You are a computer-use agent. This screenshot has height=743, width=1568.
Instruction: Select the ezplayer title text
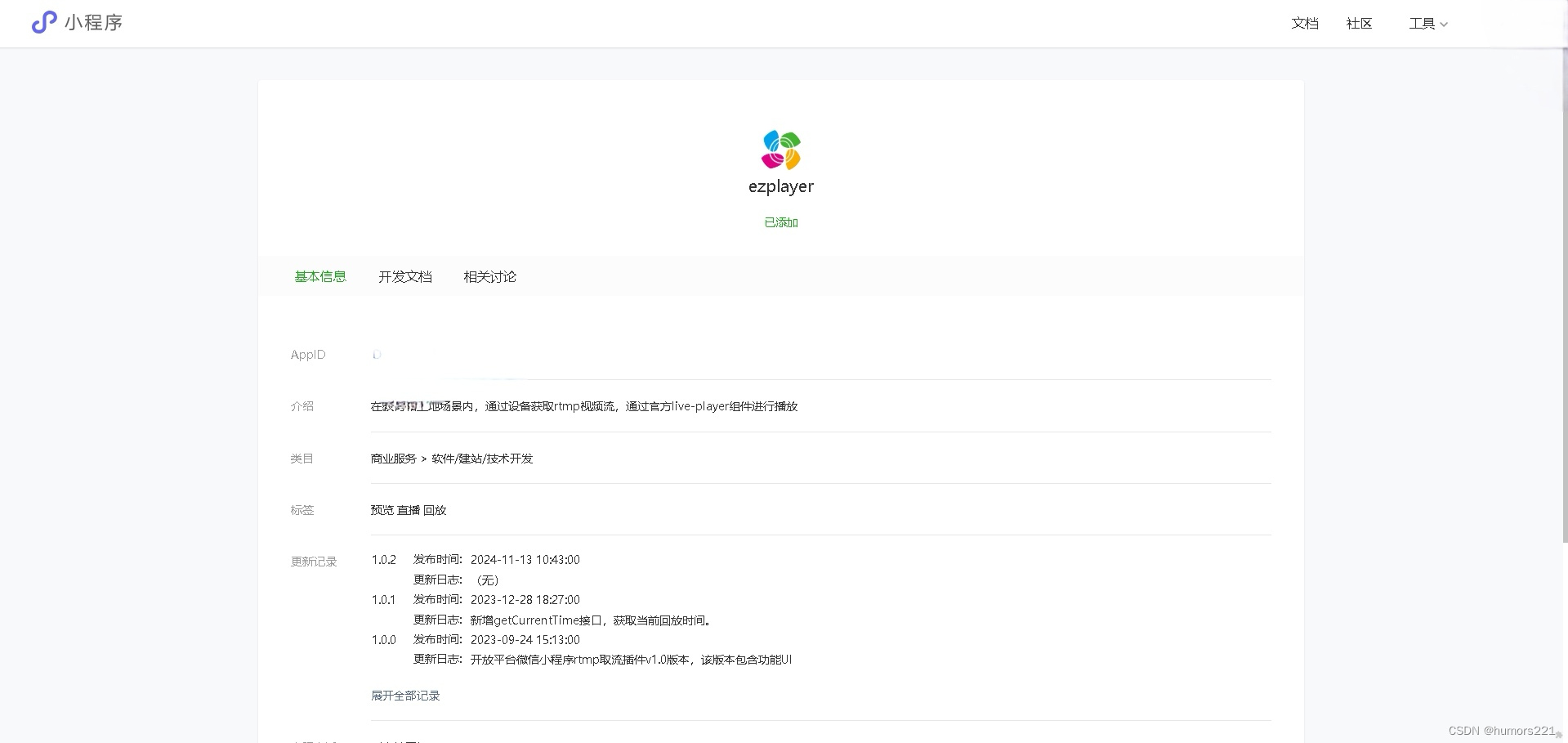(x=781, y=186)
